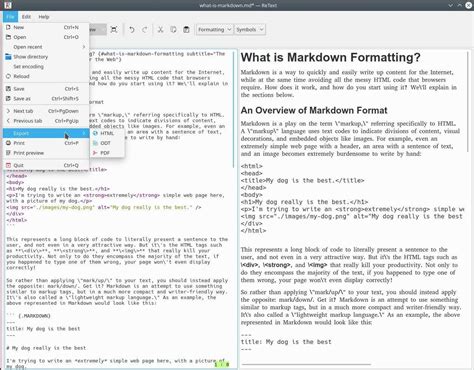
Task: Choose Save in the File menu
Action: [x=46, y=89]
